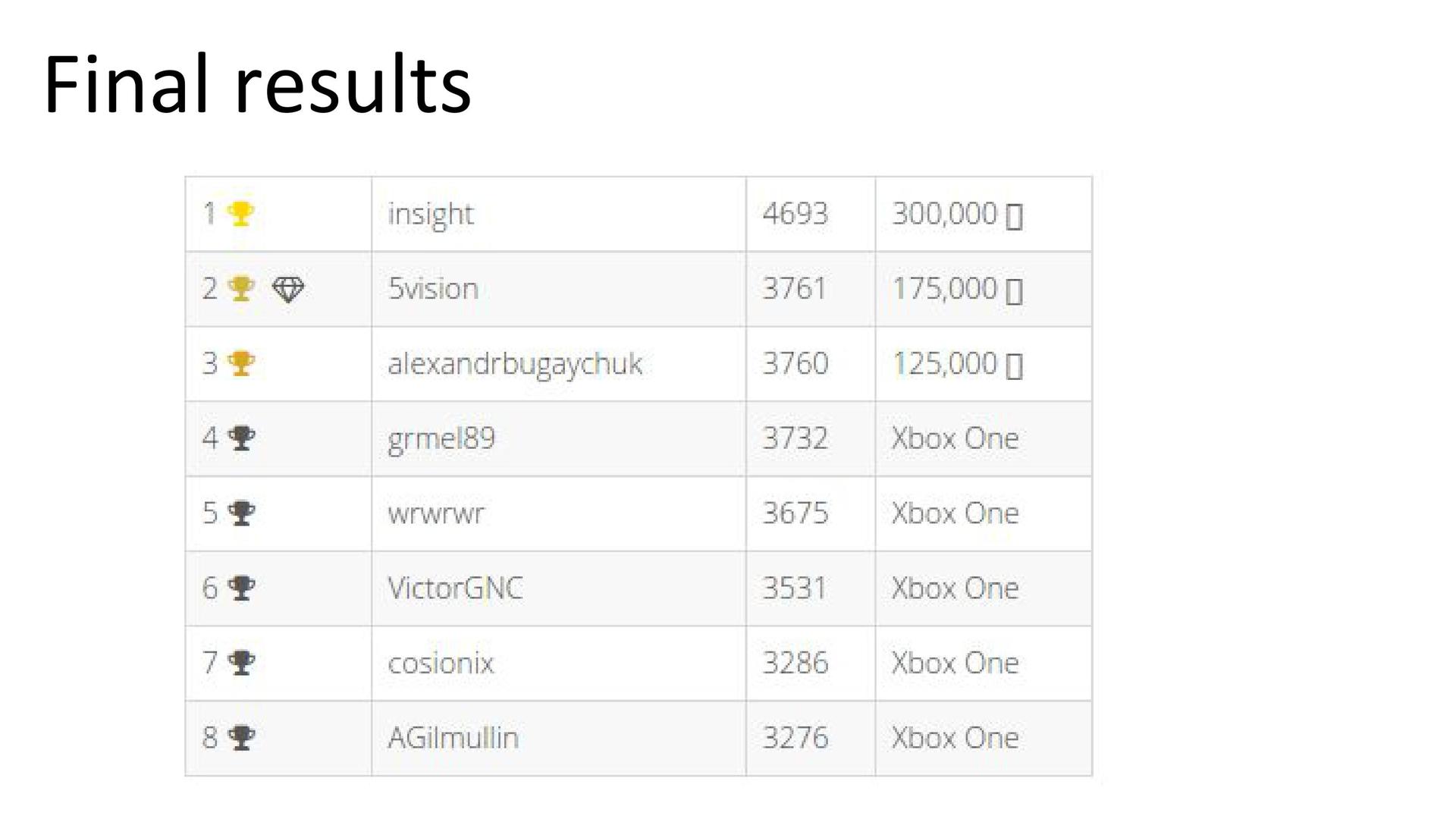Select the wrwrwr participant entry
This screenshot has height=819, width=1456.
coord(435,513)
